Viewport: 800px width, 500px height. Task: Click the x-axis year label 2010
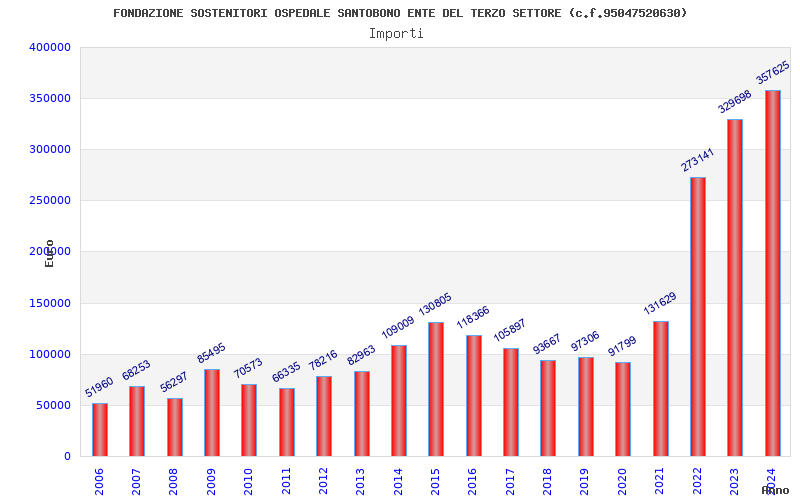[x=248, y=482]
